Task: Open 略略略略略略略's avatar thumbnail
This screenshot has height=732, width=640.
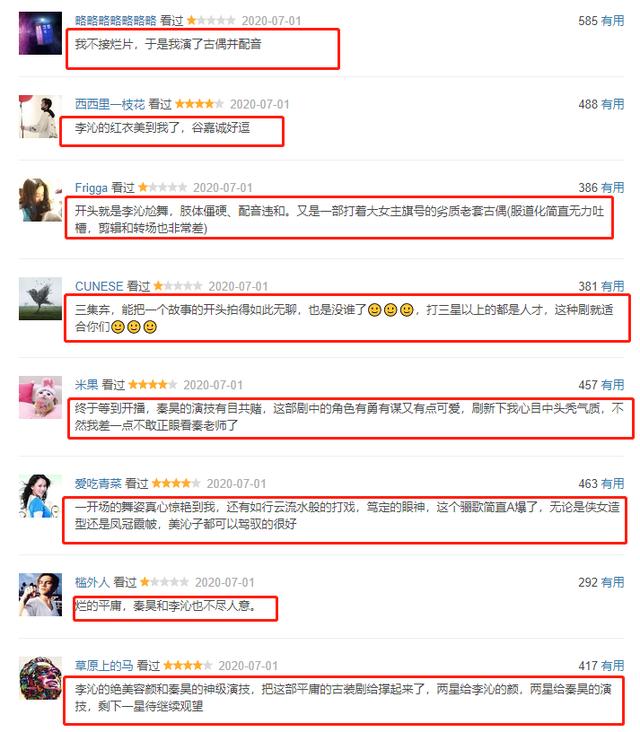Action: point(40,33)
